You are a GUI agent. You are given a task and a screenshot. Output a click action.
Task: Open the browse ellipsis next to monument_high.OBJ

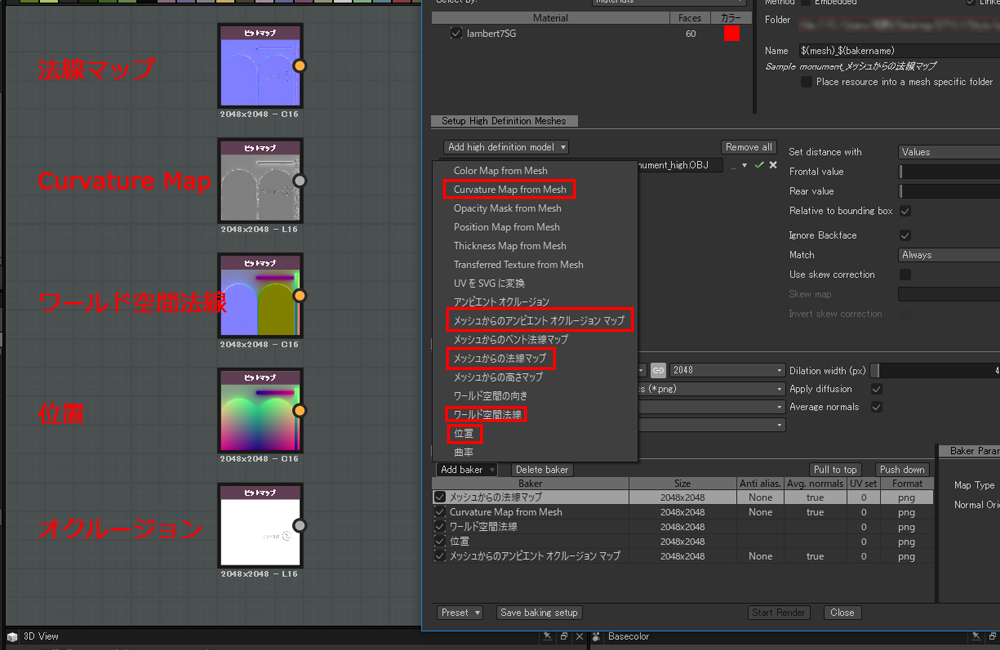click(x=733, y=166)
